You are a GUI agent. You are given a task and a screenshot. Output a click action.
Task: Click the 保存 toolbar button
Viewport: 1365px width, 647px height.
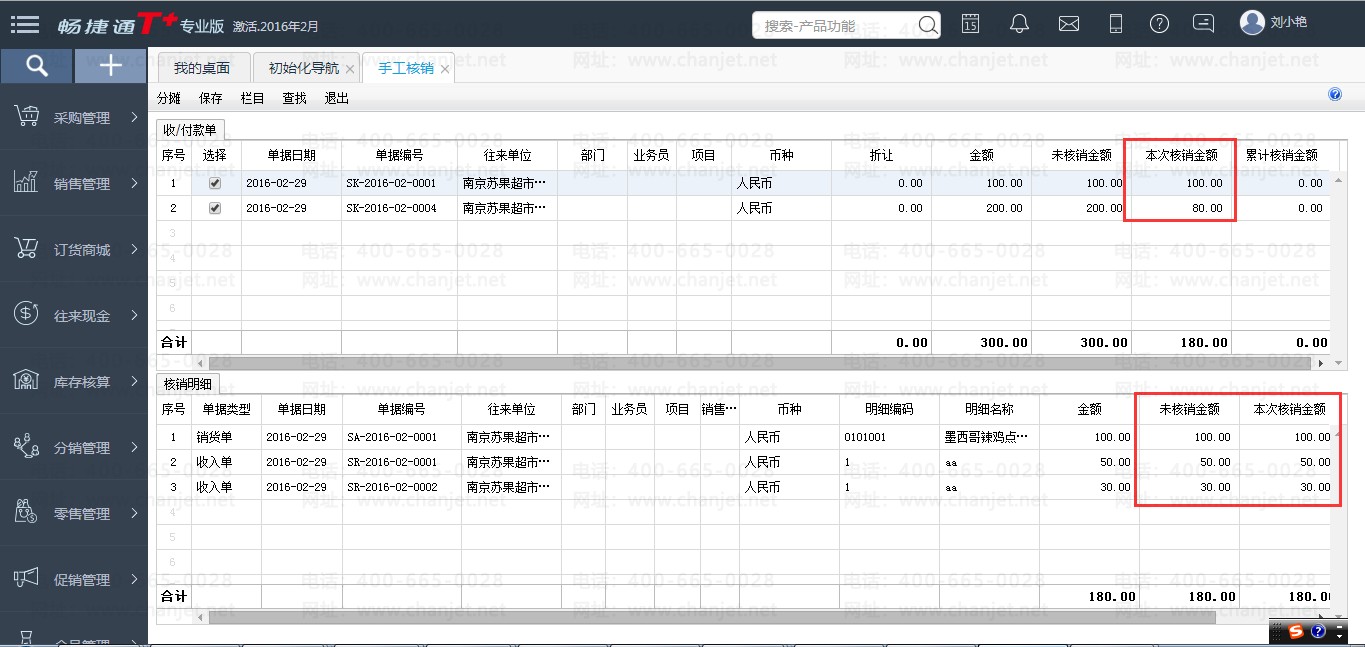click(x=211, y=98)
